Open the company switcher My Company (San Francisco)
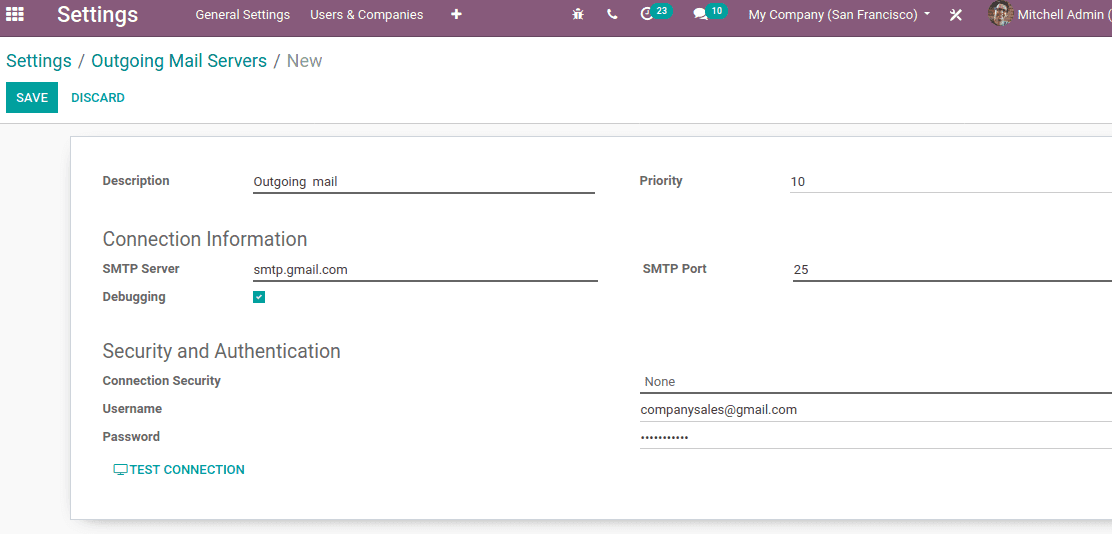The image size is (1112, 534). (839, 14)
